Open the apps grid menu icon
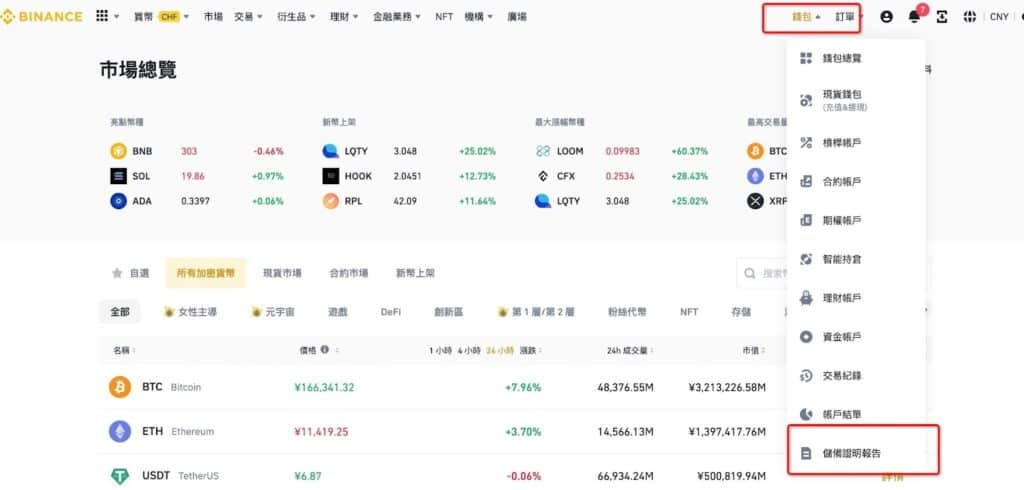Screen dimensions: 1024x490 [x=102, y=17]
